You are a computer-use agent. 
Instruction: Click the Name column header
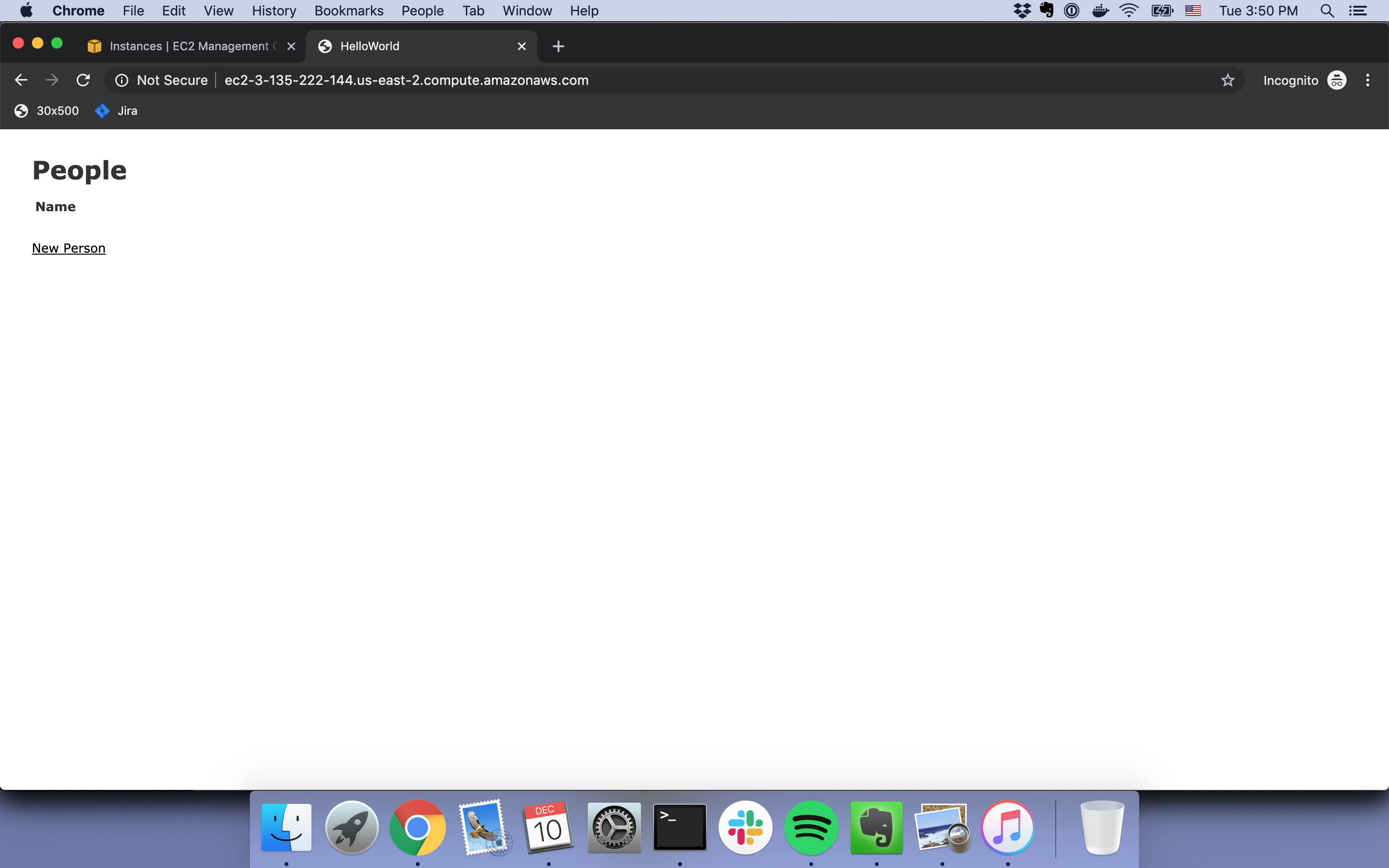(55, 207)
